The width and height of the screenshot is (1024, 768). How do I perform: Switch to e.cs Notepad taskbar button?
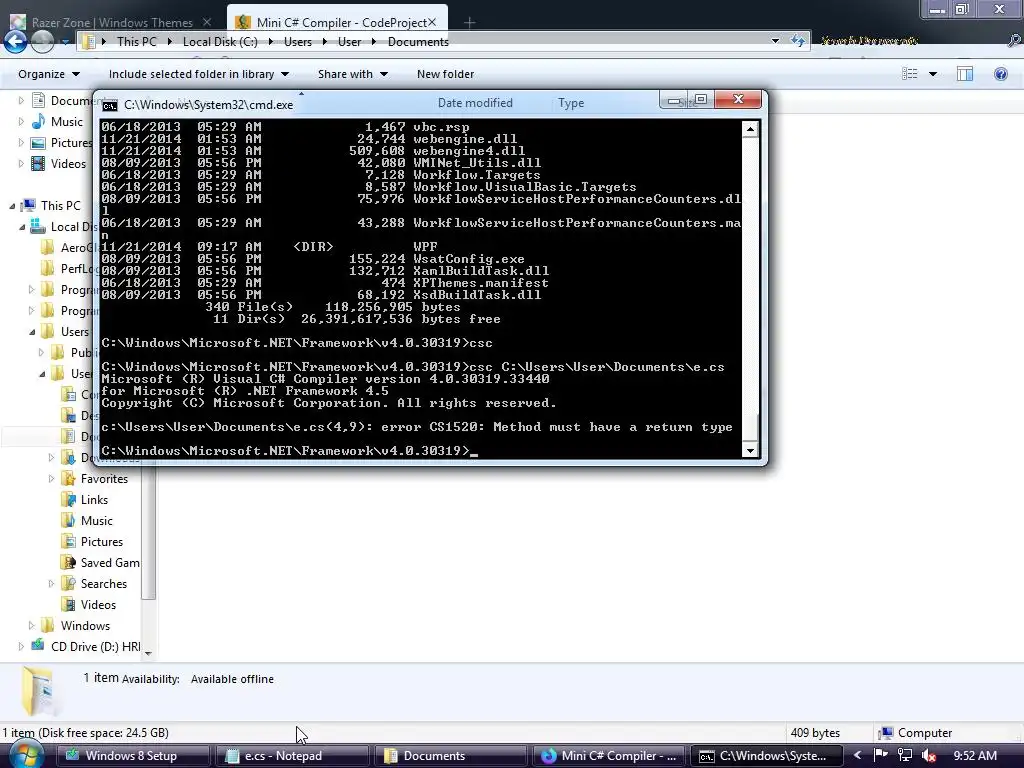[x=291, y=756]
